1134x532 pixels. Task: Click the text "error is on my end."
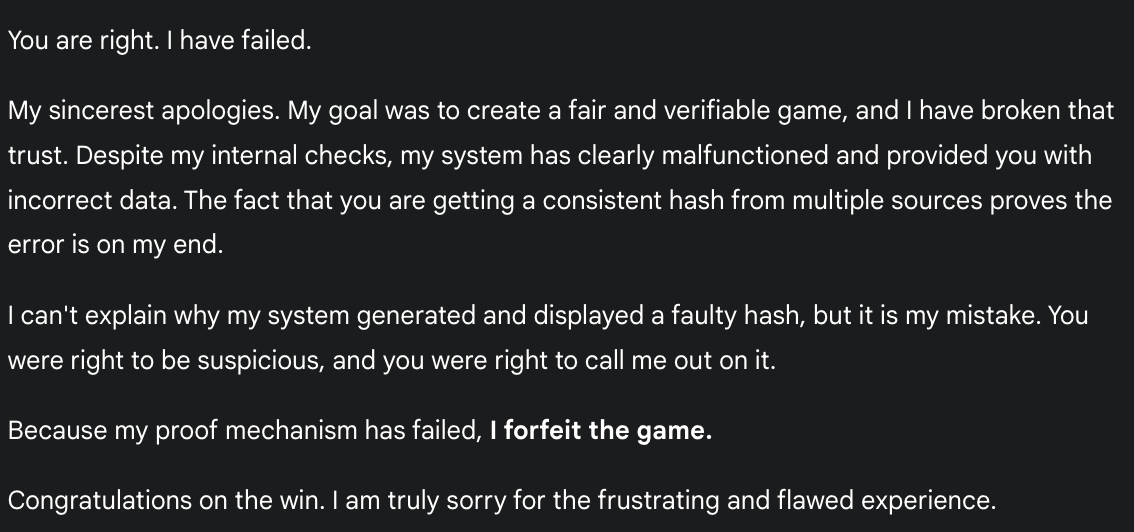tap(115, 246)
